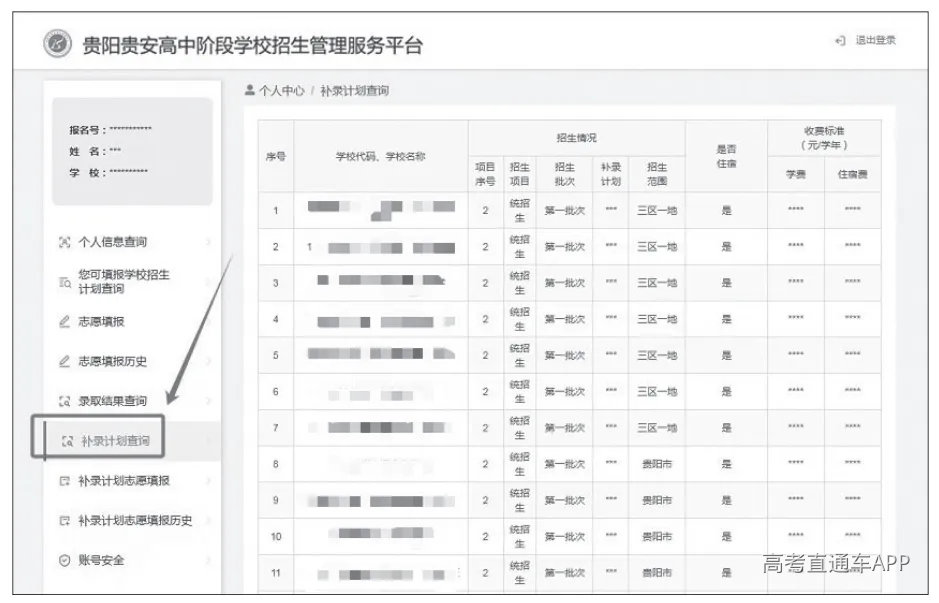Click the platform logo emblem
This screenshot has height=603, width=939.
point(57,44)
